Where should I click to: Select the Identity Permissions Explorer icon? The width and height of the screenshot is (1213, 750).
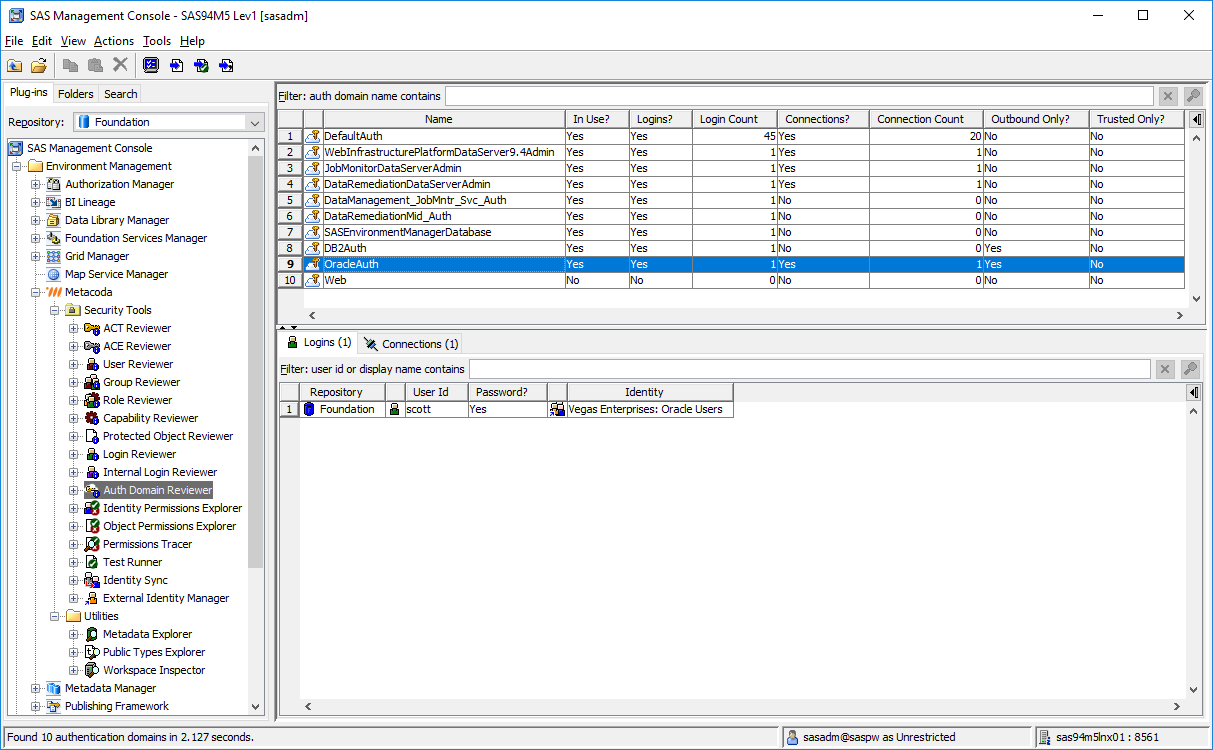(92, 508)
